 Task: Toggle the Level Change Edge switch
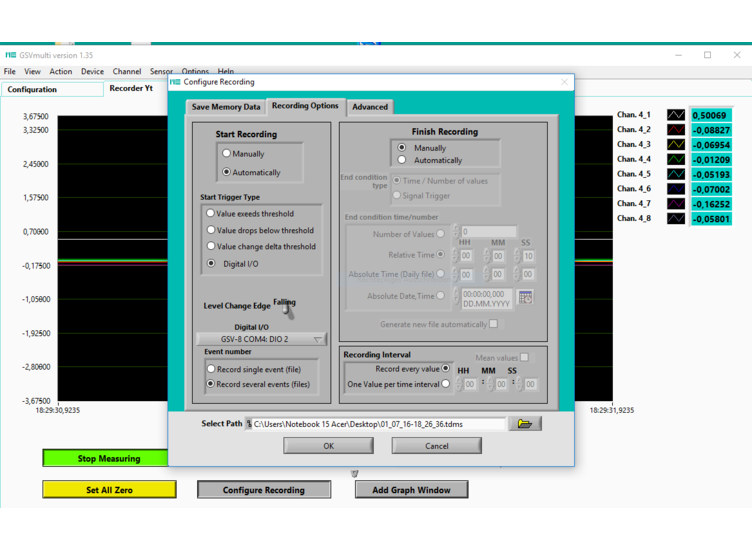tap(287, 307)
